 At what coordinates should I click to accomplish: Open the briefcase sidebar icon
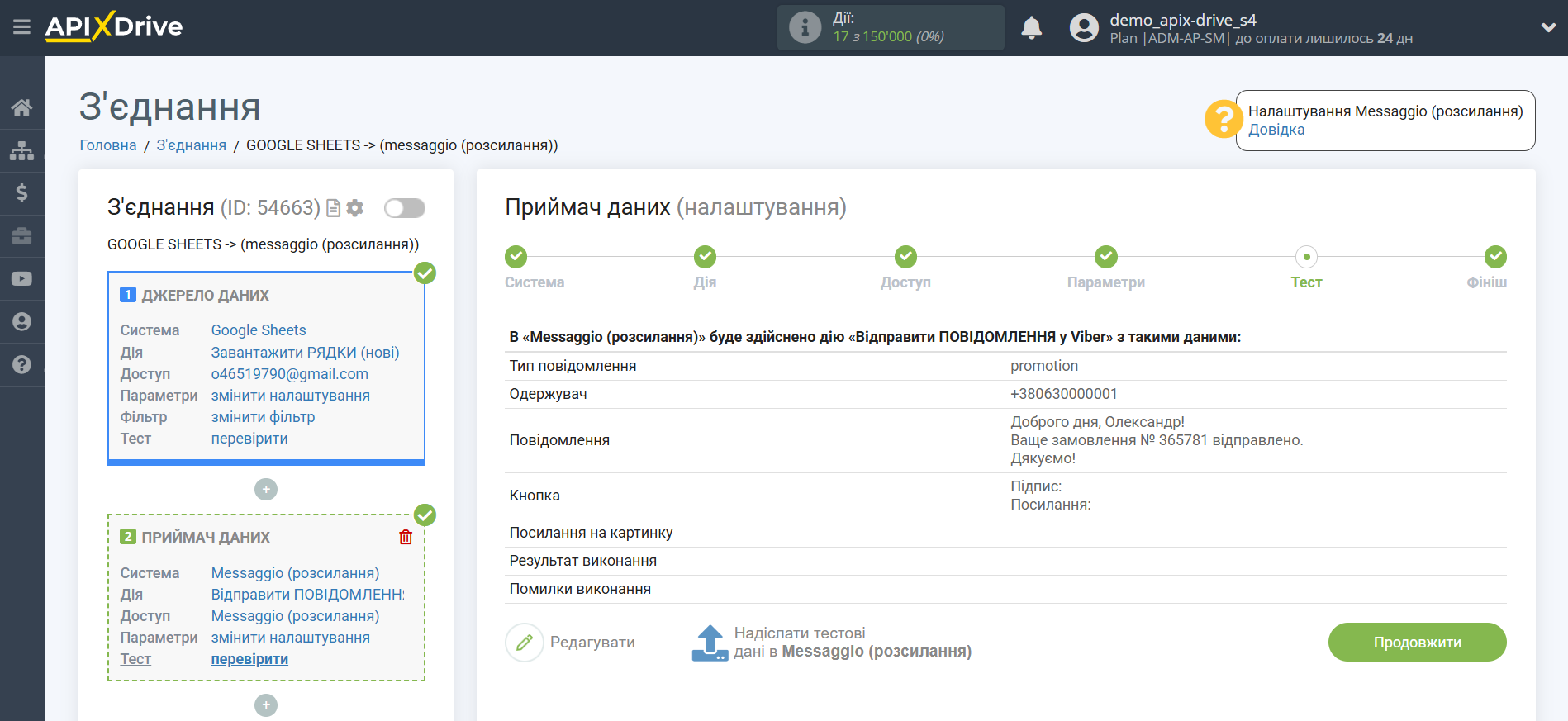pos(22,236)
